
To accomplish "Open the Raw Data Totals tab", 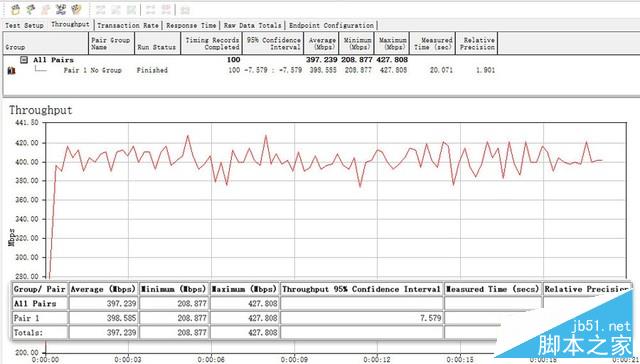I will (252, 25).
